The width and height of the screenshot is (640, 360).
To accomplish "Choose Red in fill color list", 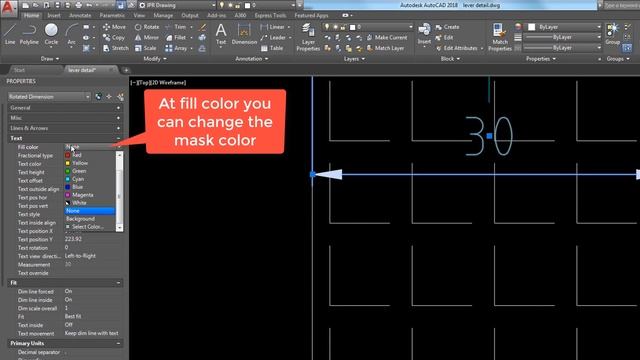I will coord(89,155).
